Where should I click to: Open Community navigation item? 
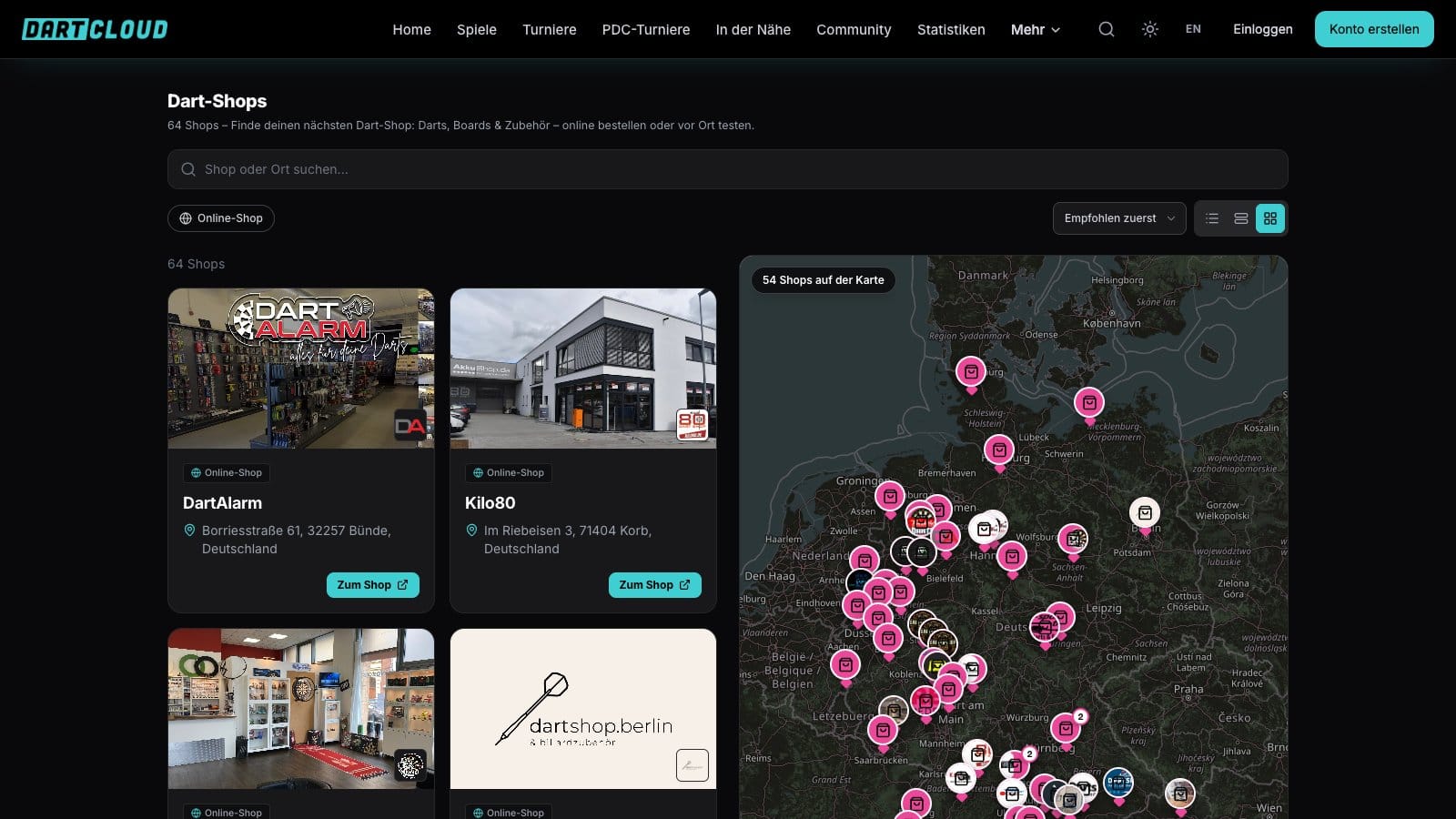854,29
